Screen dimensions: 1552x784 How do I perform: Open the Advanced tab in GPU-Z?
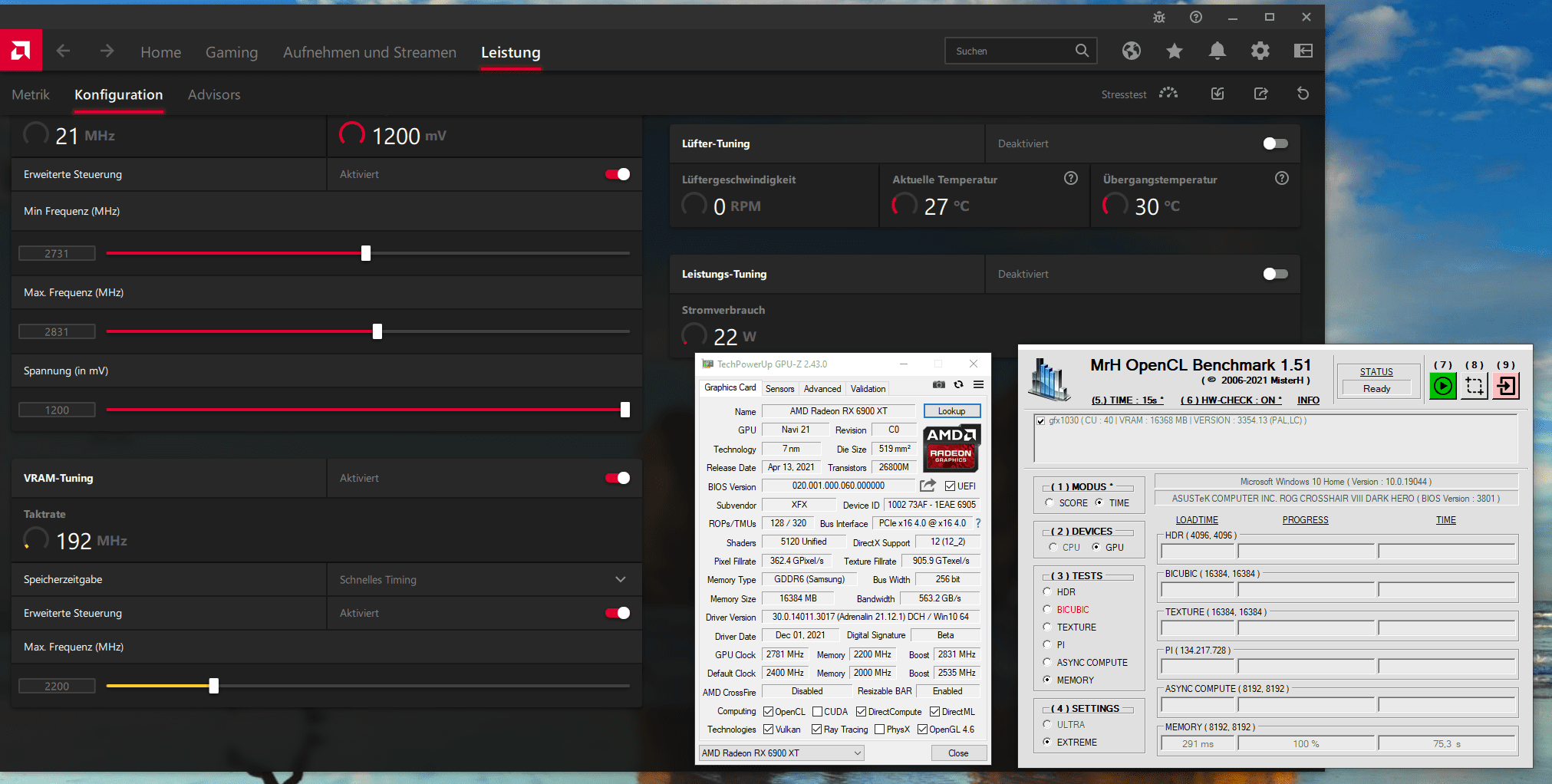tap(822, 389)
